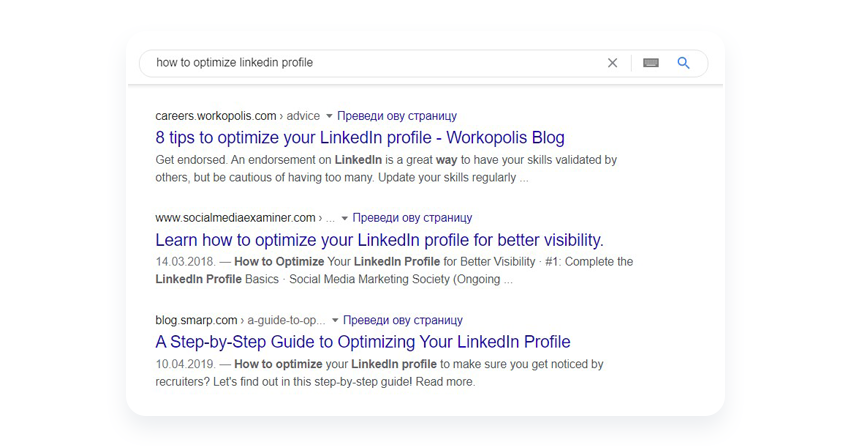Click 'Преведи ову страницу' for the blog.smarp.com result
Viewport: 850px width, 446px height.
[403, 320]
